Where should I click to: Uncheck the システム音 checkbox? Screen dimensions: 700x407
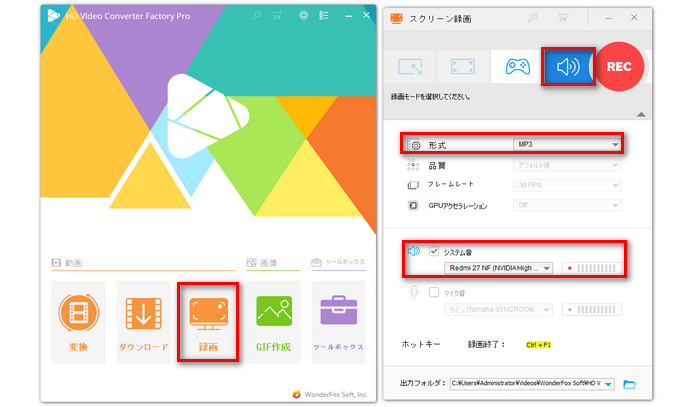tap(433, 251)
